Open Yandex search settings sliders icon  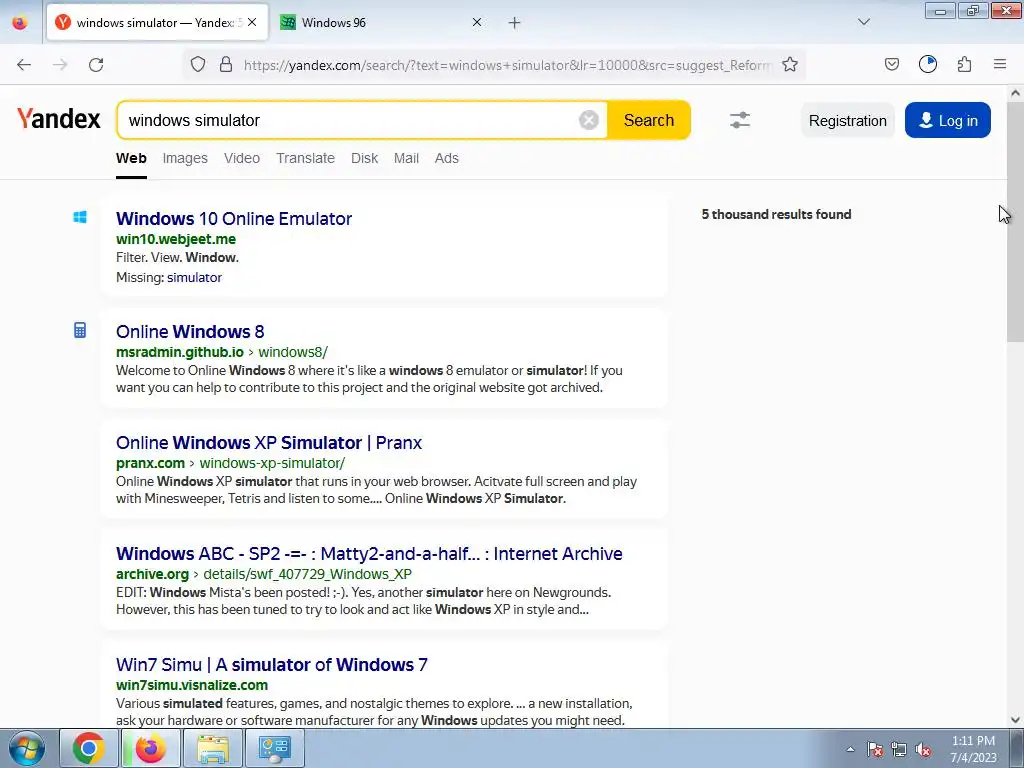coord(740,120)
